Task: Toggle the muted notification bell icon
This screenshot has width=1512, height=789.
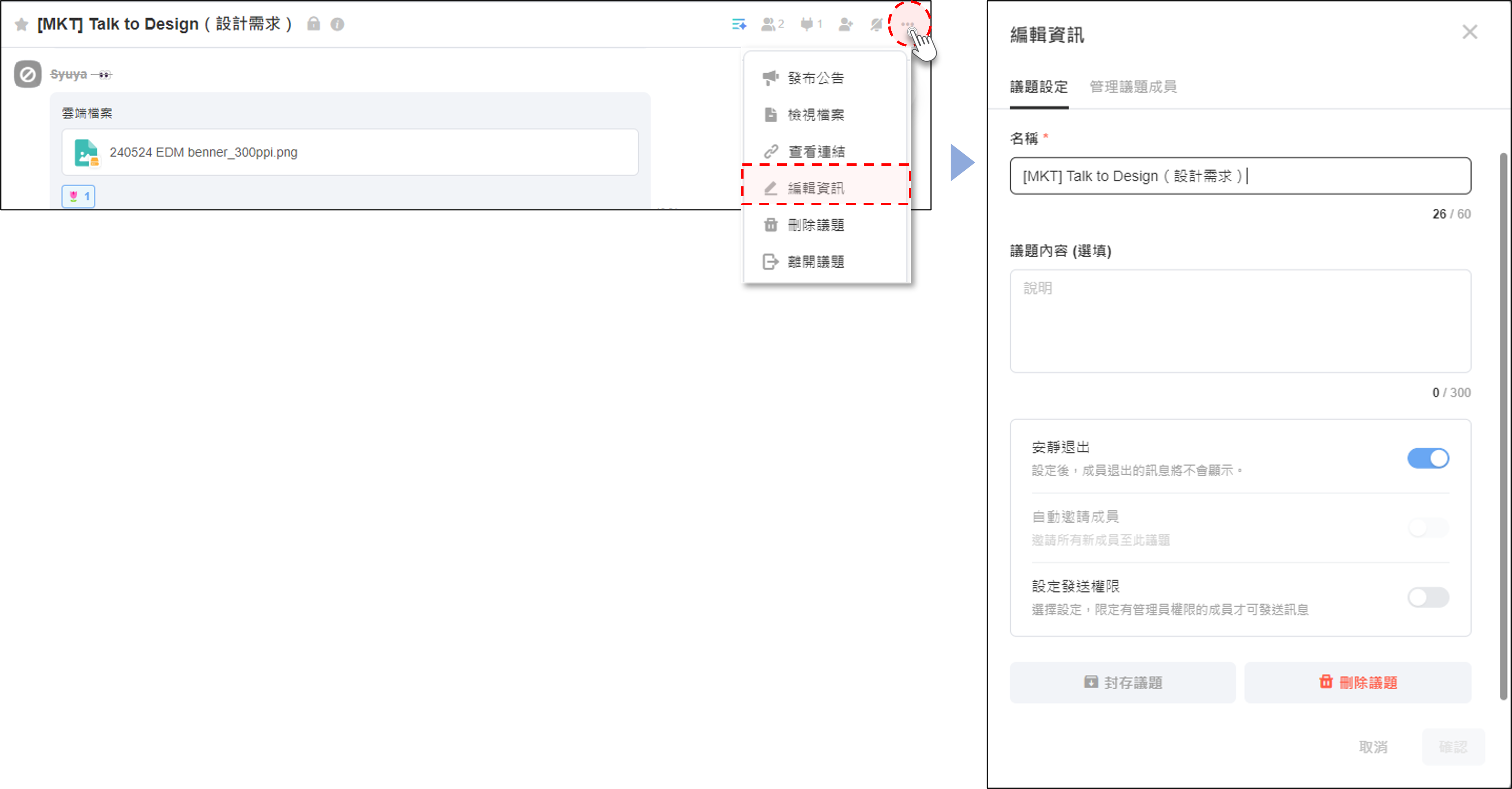Action: click(x=876, y=24)
